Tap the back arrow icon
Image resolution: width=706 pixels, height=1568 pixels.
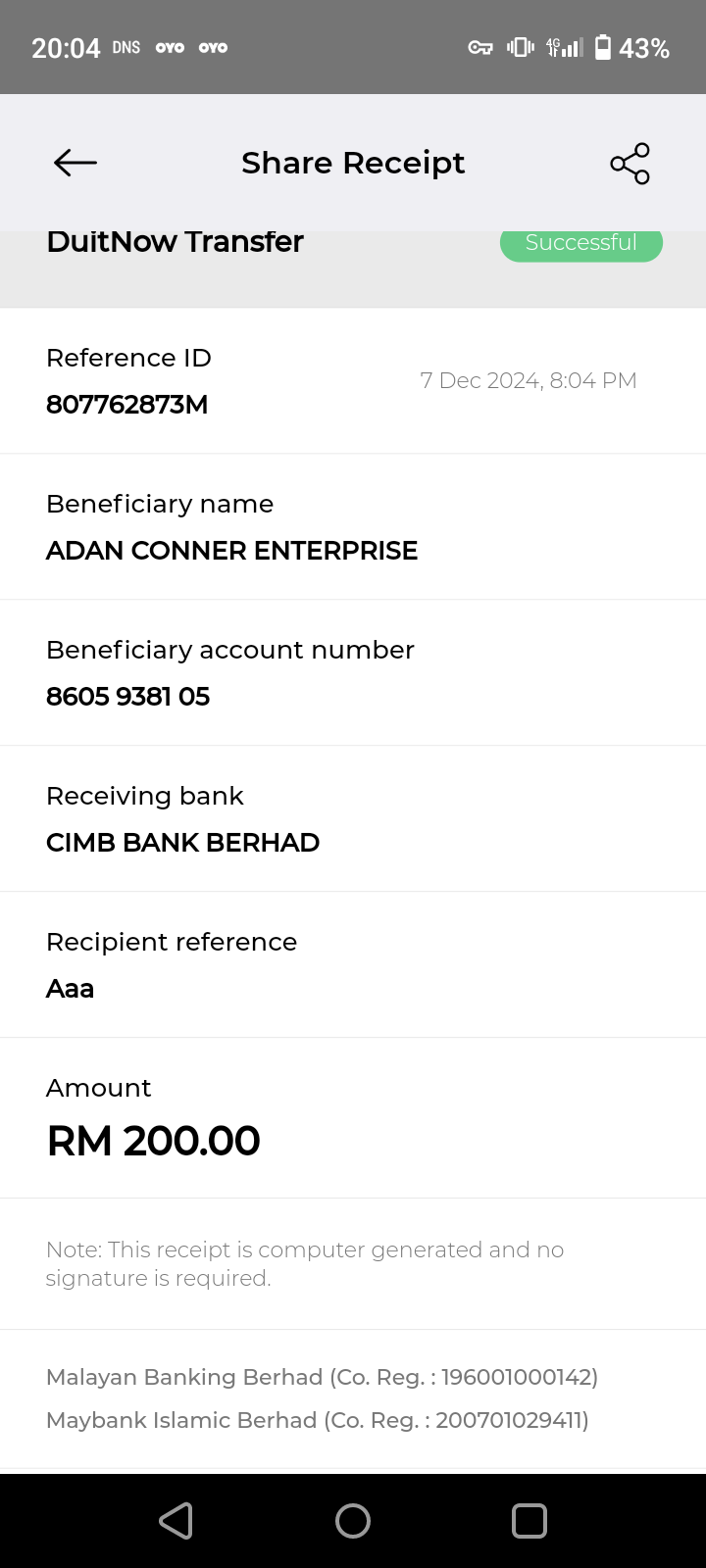click(76, 163)
